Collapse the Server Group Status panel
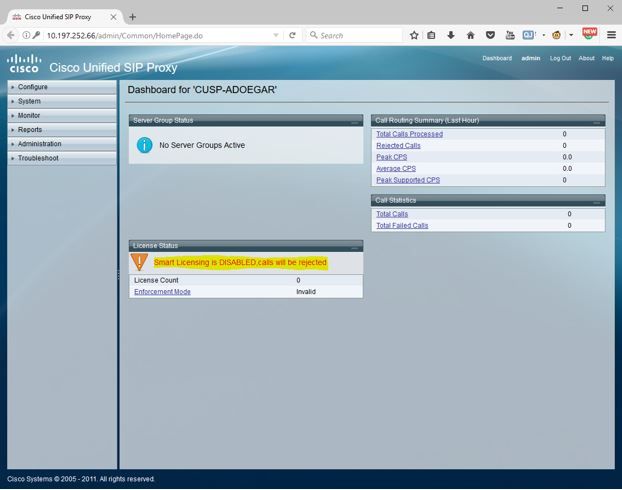The width and height of the screenshot is (622, 490). (355, 123)
